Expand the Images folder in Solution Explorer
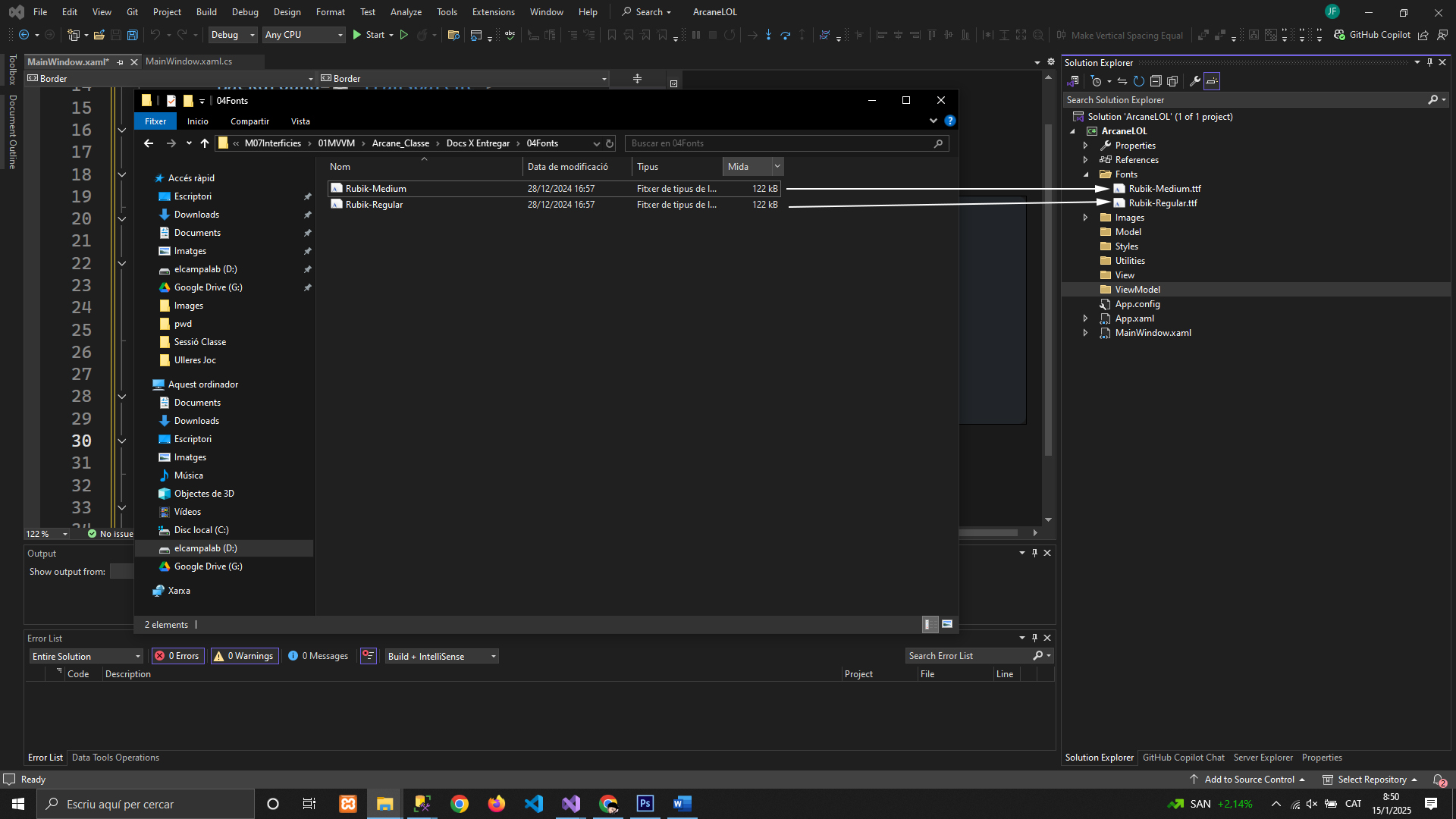Image resolution: width=1456 pixels, height=819 pixels. [1085, 218]
